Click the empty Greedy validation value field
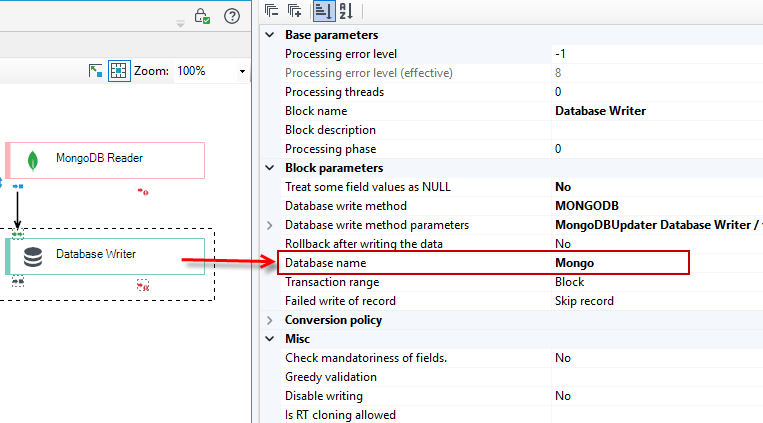 click(x=657, y=377)
